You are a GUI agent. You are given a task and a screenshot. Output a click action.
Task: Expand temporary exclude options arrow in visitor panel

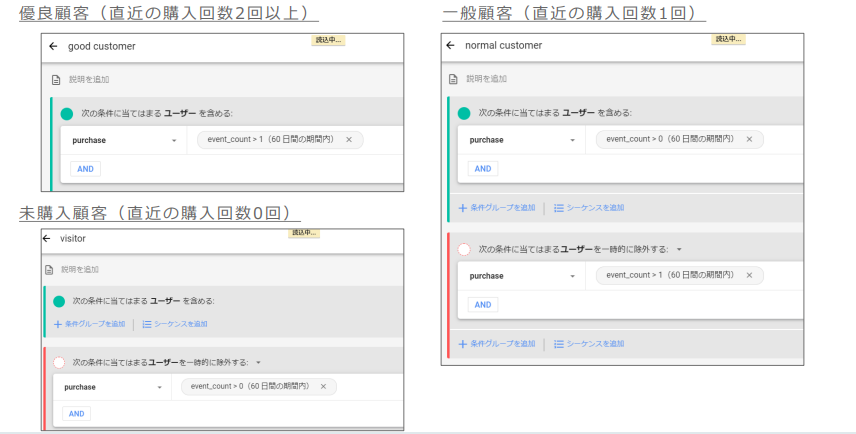pyautogui.click(x=258, y=363)
